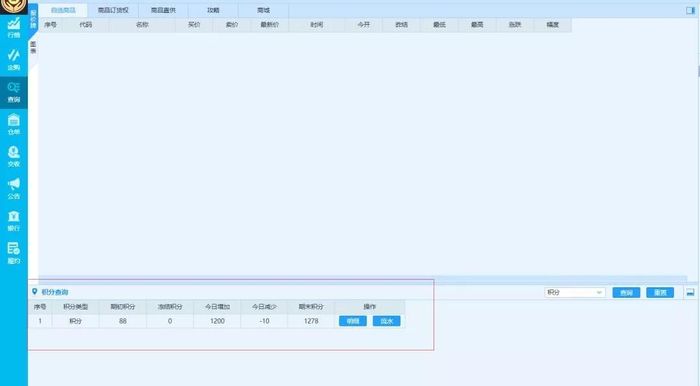Viewport: 700px width, 386px height.
Task: Open the 银行 bank sidebar icon
Action: coord(14,221)
